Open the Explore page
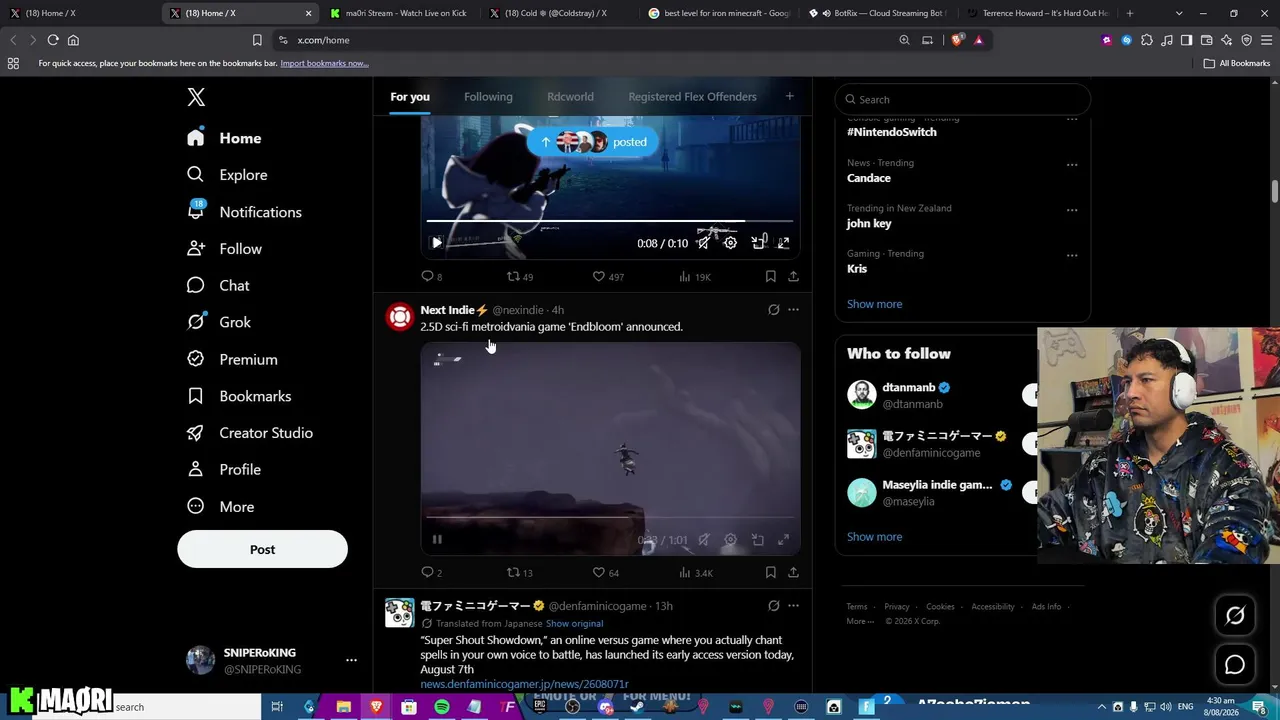The image size is (1280, 720). point(228,175)
